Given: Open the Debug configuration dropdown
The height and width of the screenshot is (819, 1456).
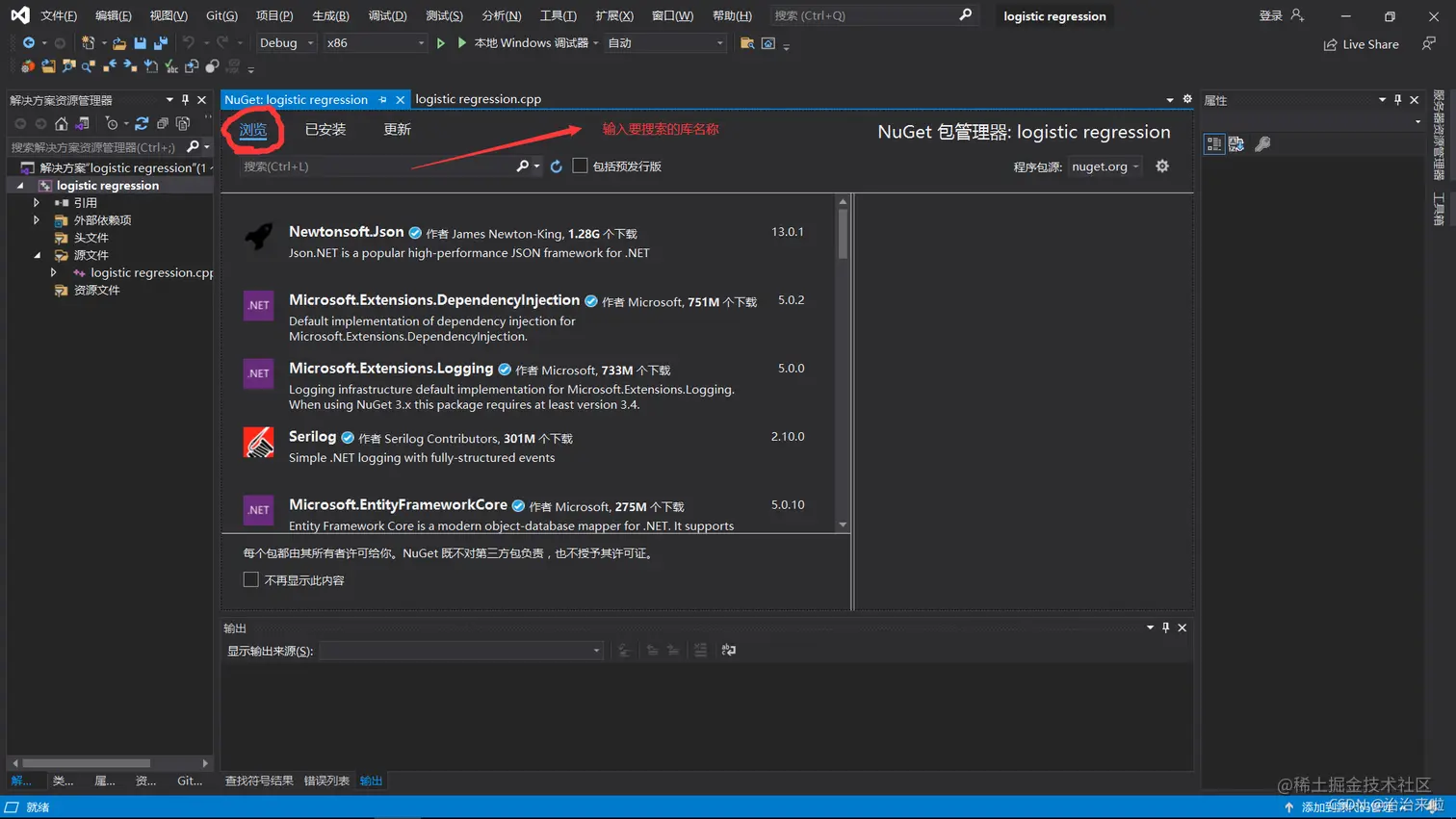Looking at the screenshot, I should (287, 42).
